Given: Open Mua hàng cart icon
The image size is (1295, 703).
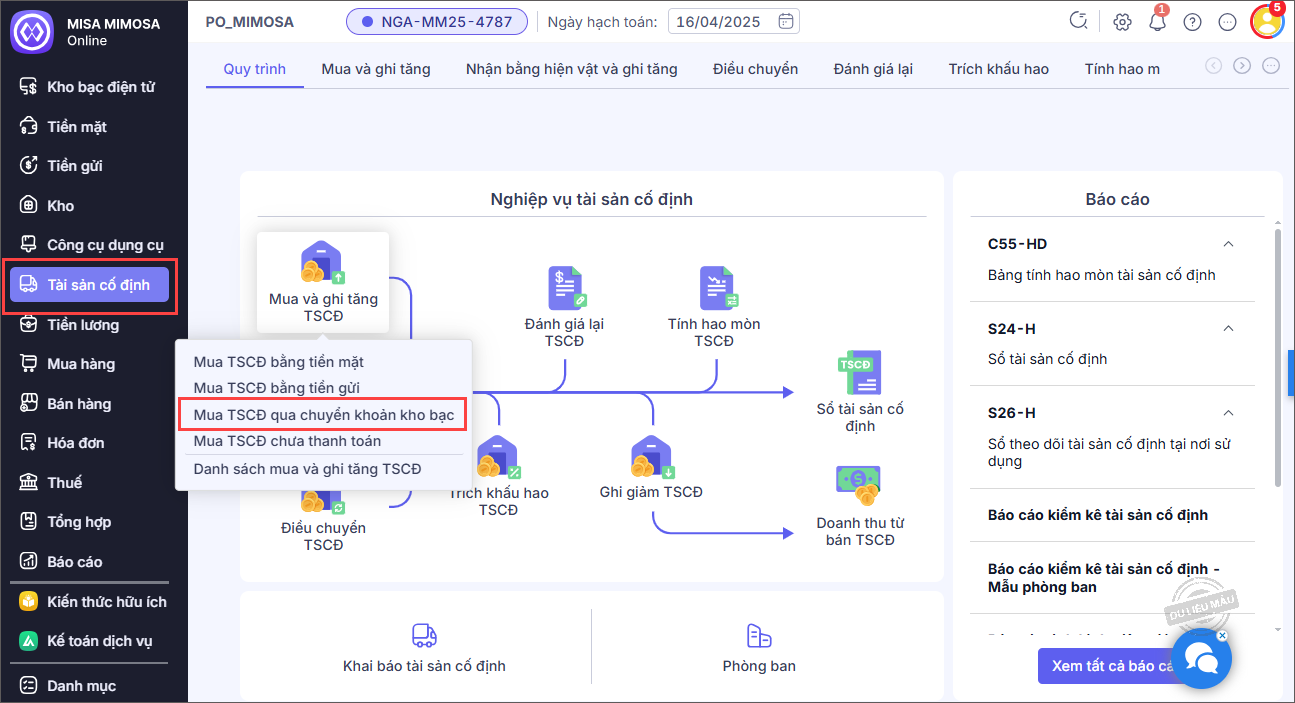Looking at the screenshot, I should pyautogui.click(x=29, y=364).
